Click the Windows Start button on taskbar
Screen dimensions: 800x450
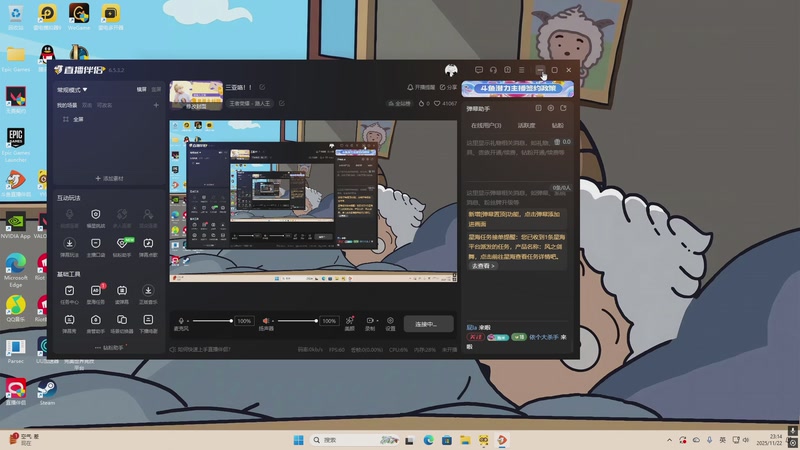coord(298,440)
